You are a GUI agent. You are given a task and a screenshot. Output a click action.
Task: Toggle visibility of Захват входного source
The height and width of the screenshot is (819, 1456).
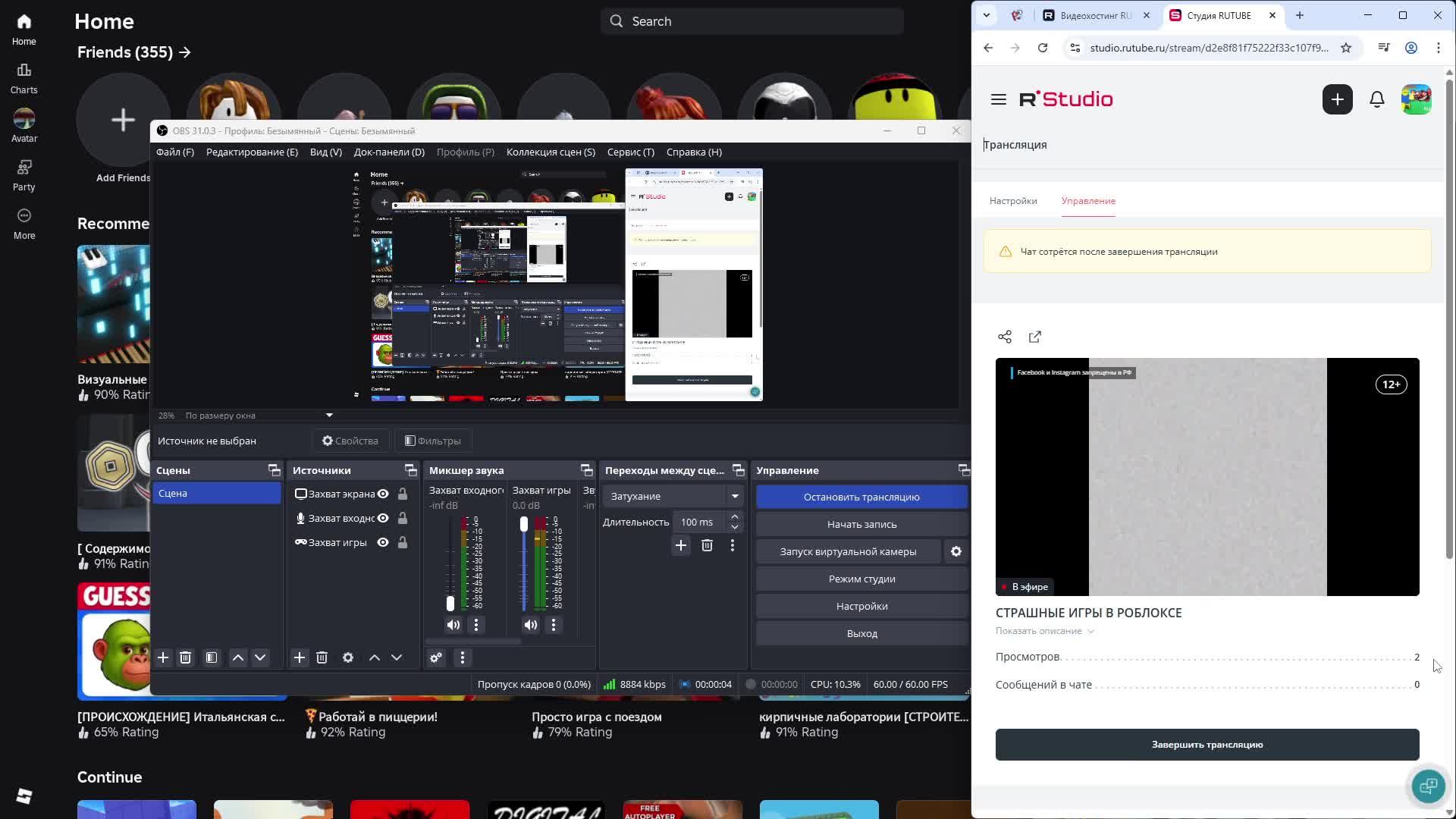pos(383,518)
